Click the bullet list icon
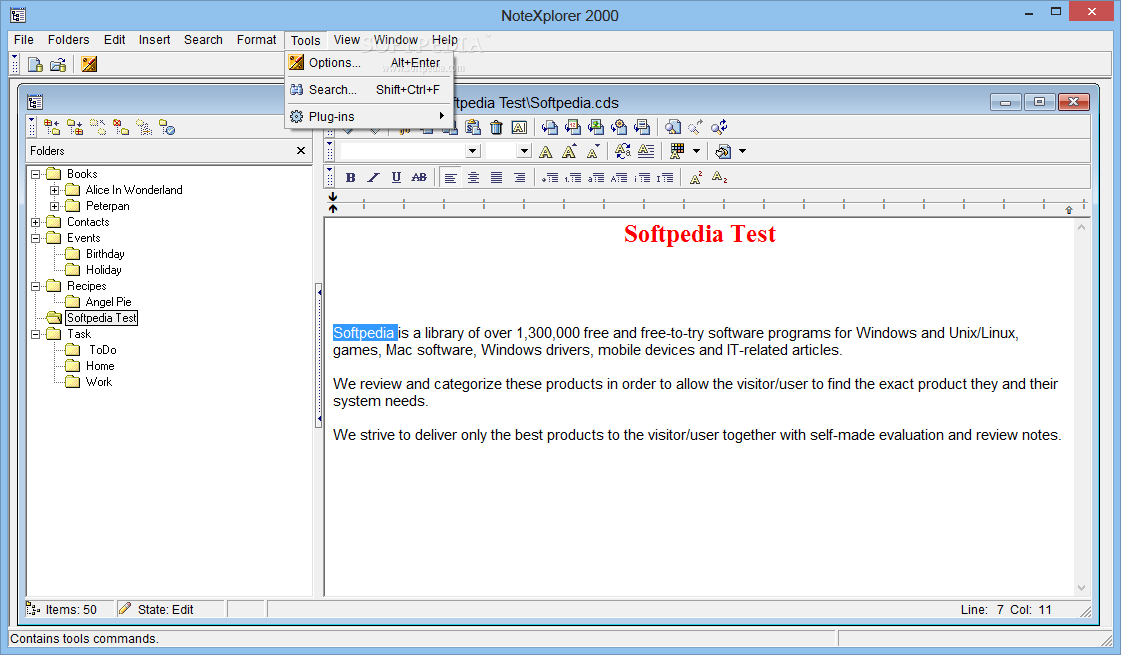The image size is (1121, 655). [x=549, y=177]
